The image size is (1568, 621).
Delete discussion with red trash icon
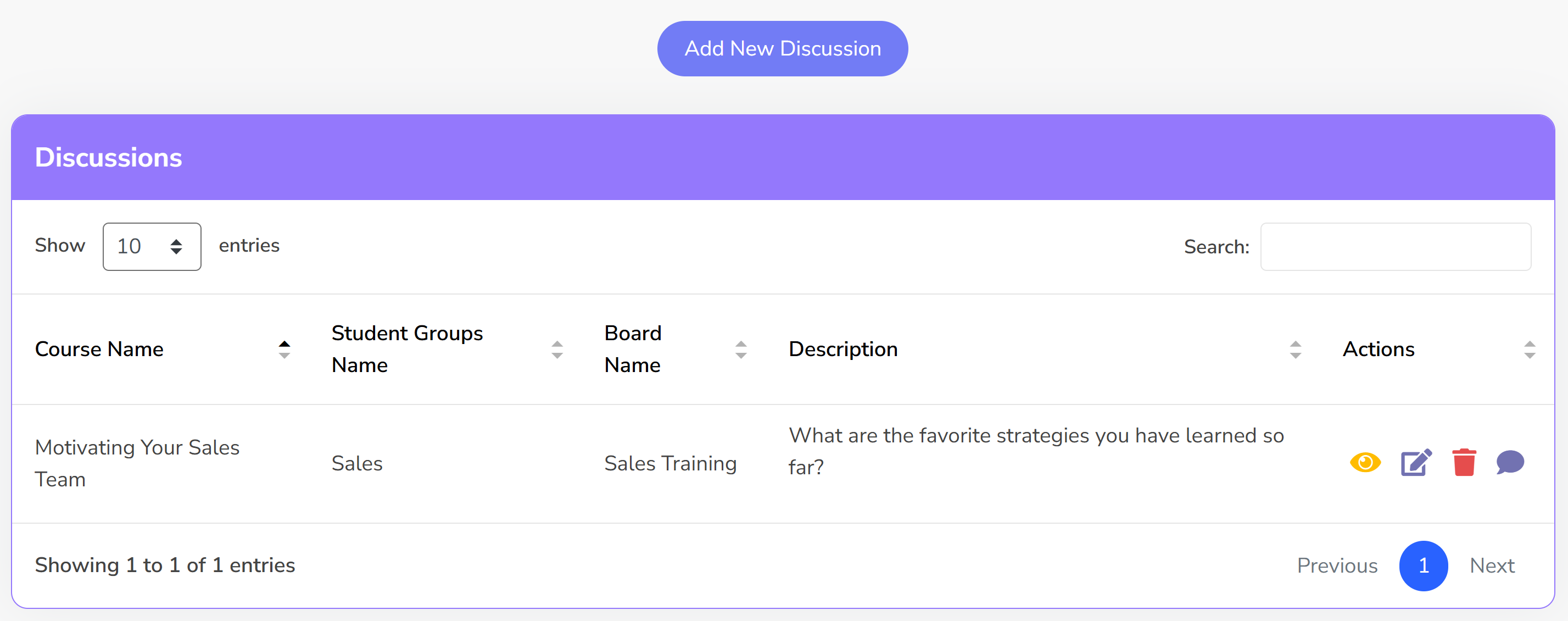(1464, 463)
